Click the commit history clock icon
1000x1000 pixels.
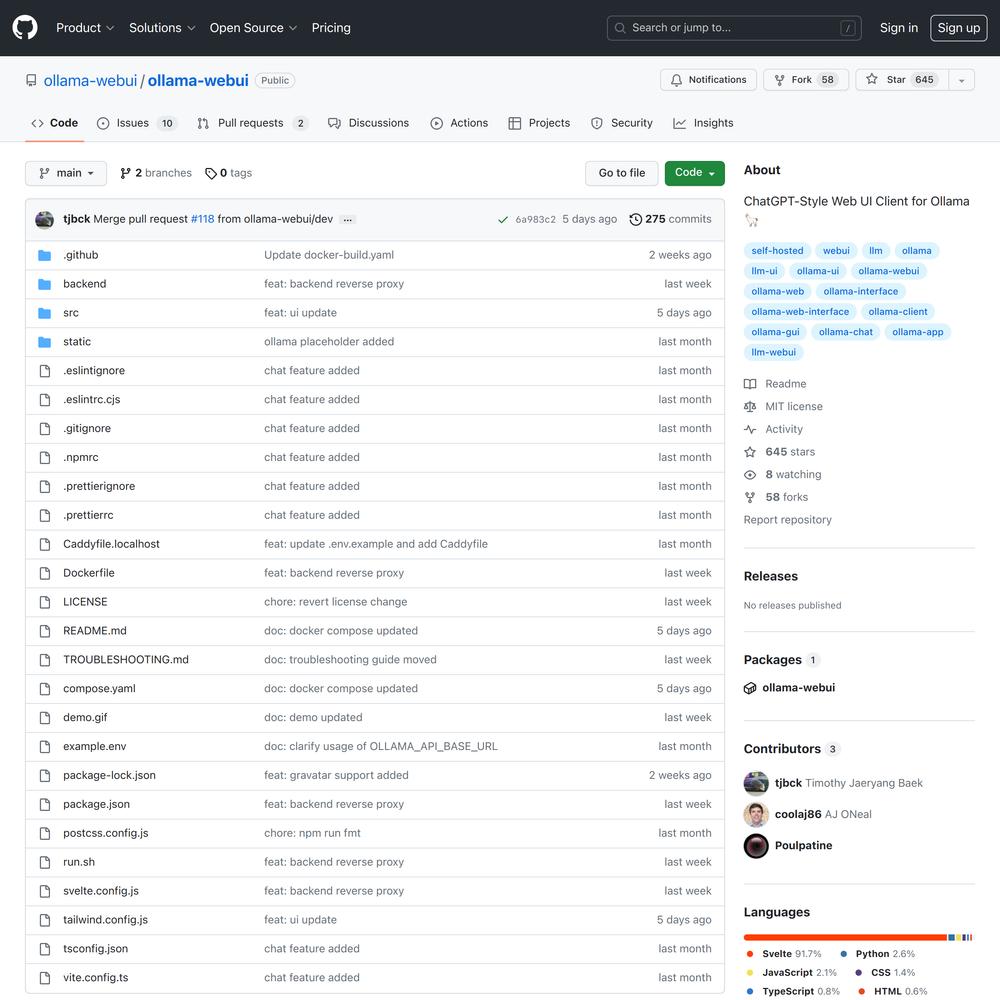tap(635, 219)
